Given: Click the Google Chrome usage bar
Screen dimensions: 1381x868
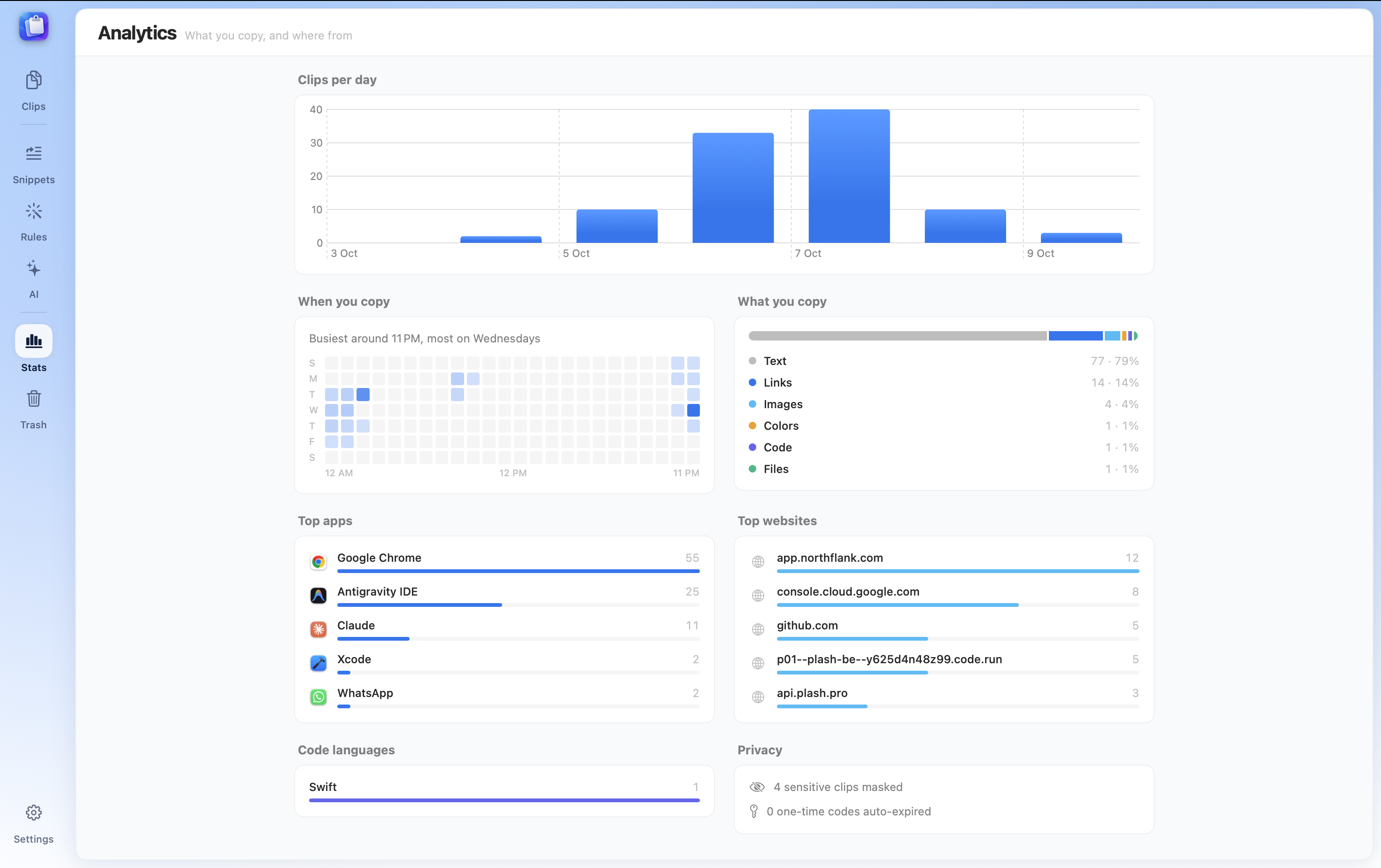Looking at the screenshot, I should 519,572.
